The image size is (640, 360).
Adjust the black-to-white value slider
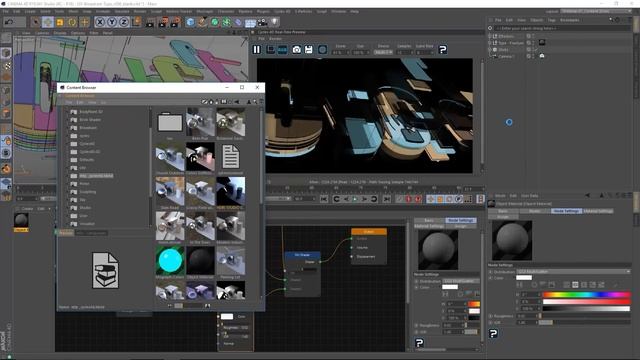coord(586,309)
